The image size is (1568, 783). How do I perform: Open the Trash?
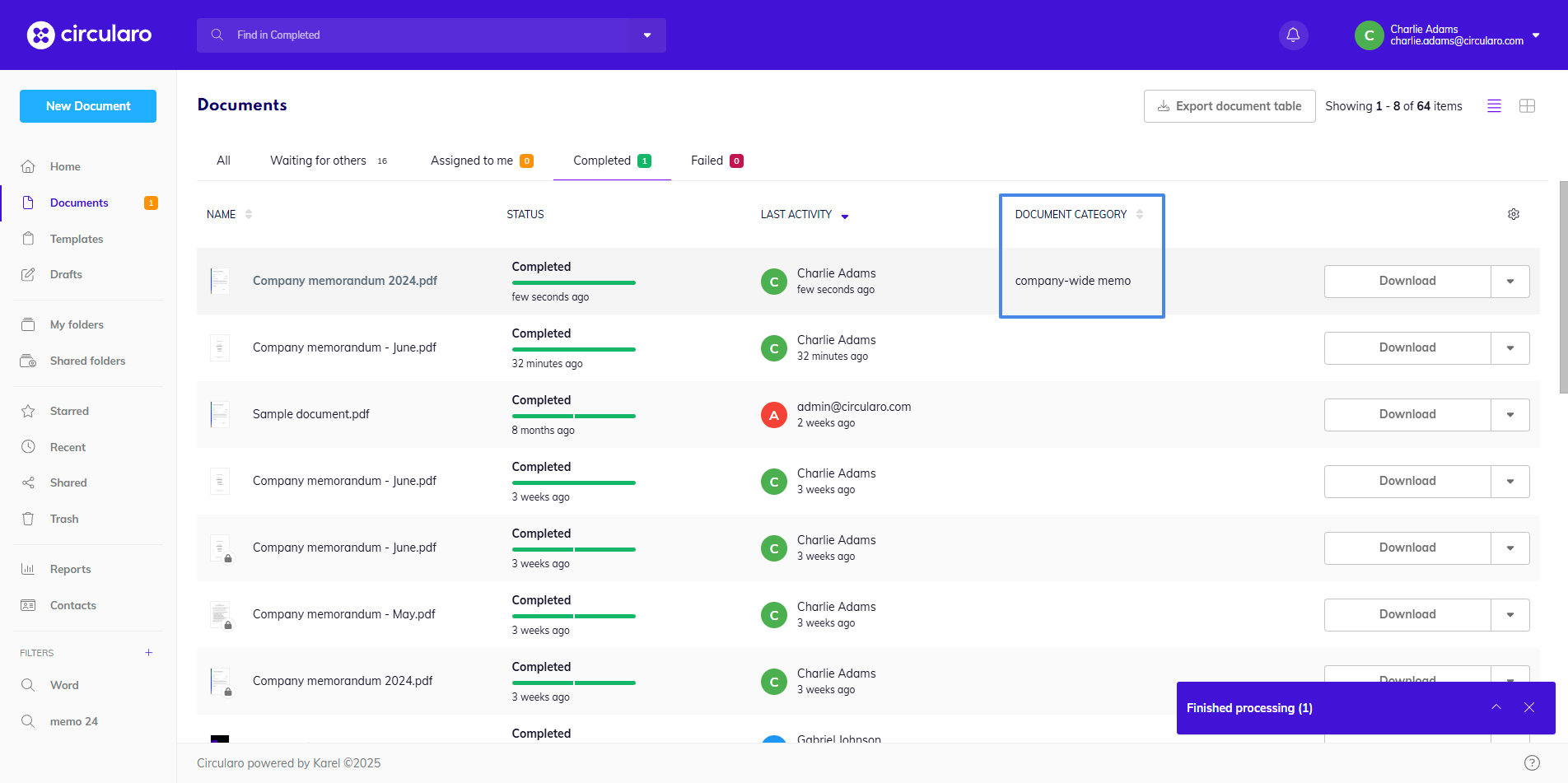[x=62, y=519]
